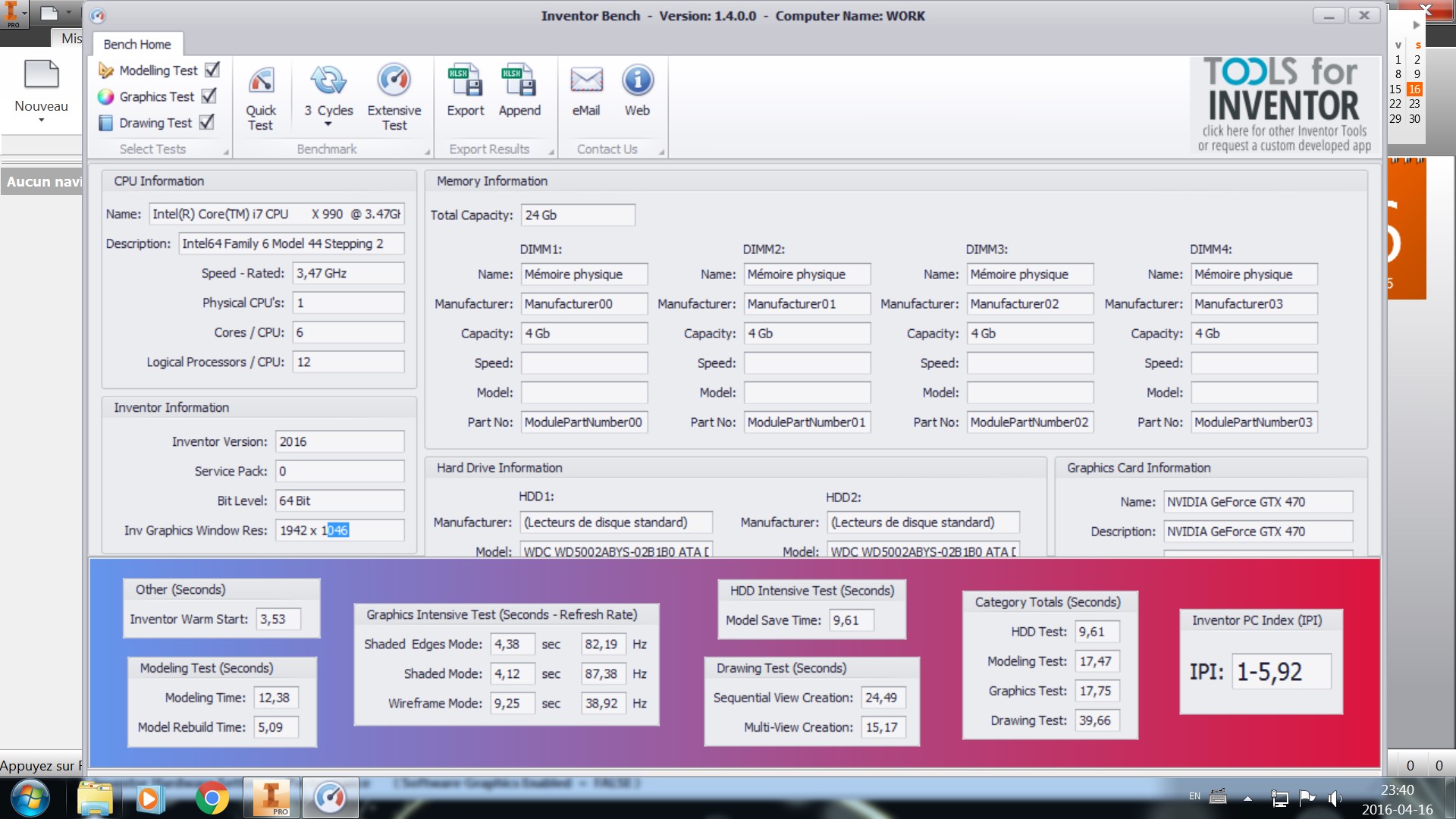Click the Nouveau new document icon
The height and width of the screenshot is (819, 1456).
tap(42, 74)
